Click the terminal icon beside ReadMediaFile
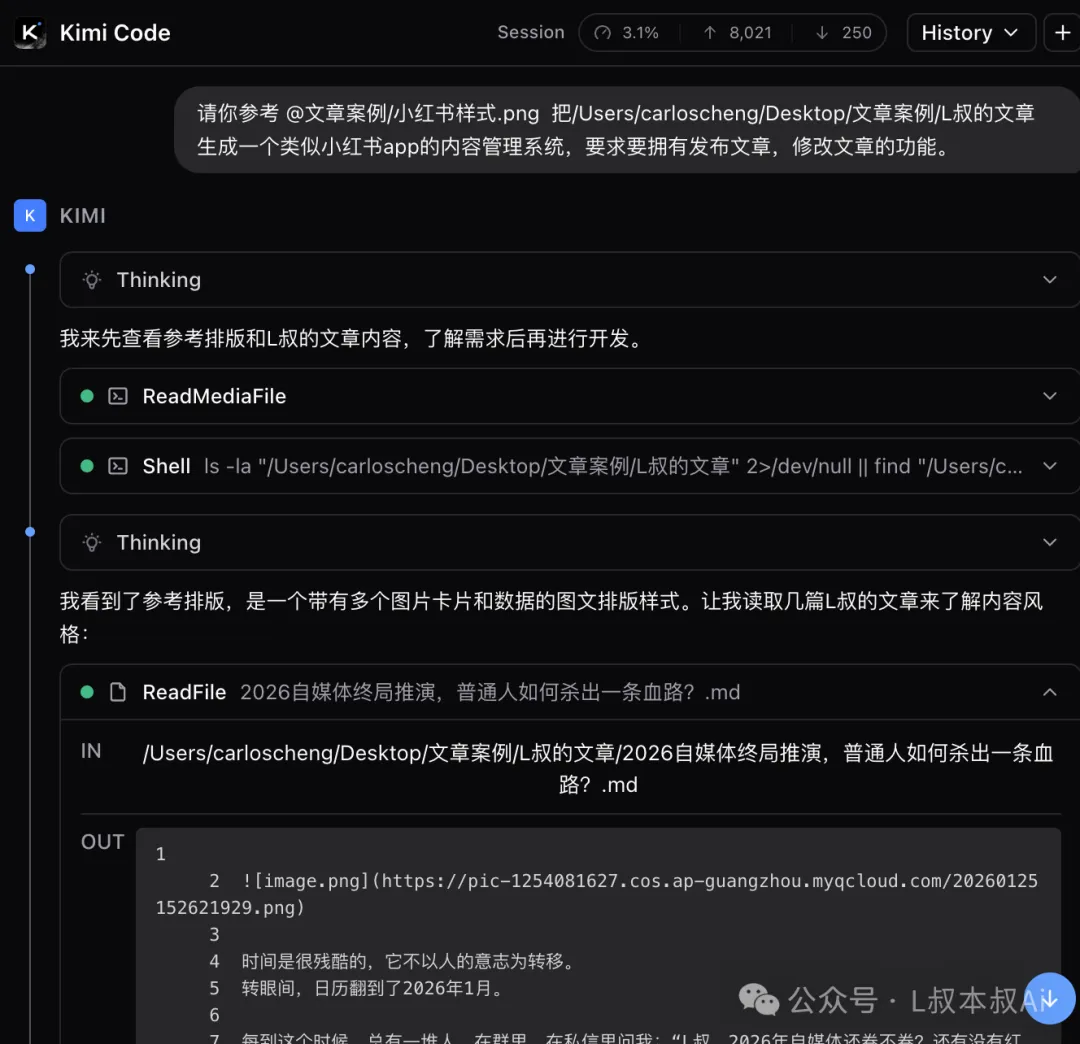Image resolution: width=1080 pixels, height=1044 pixels. [118, 396]
